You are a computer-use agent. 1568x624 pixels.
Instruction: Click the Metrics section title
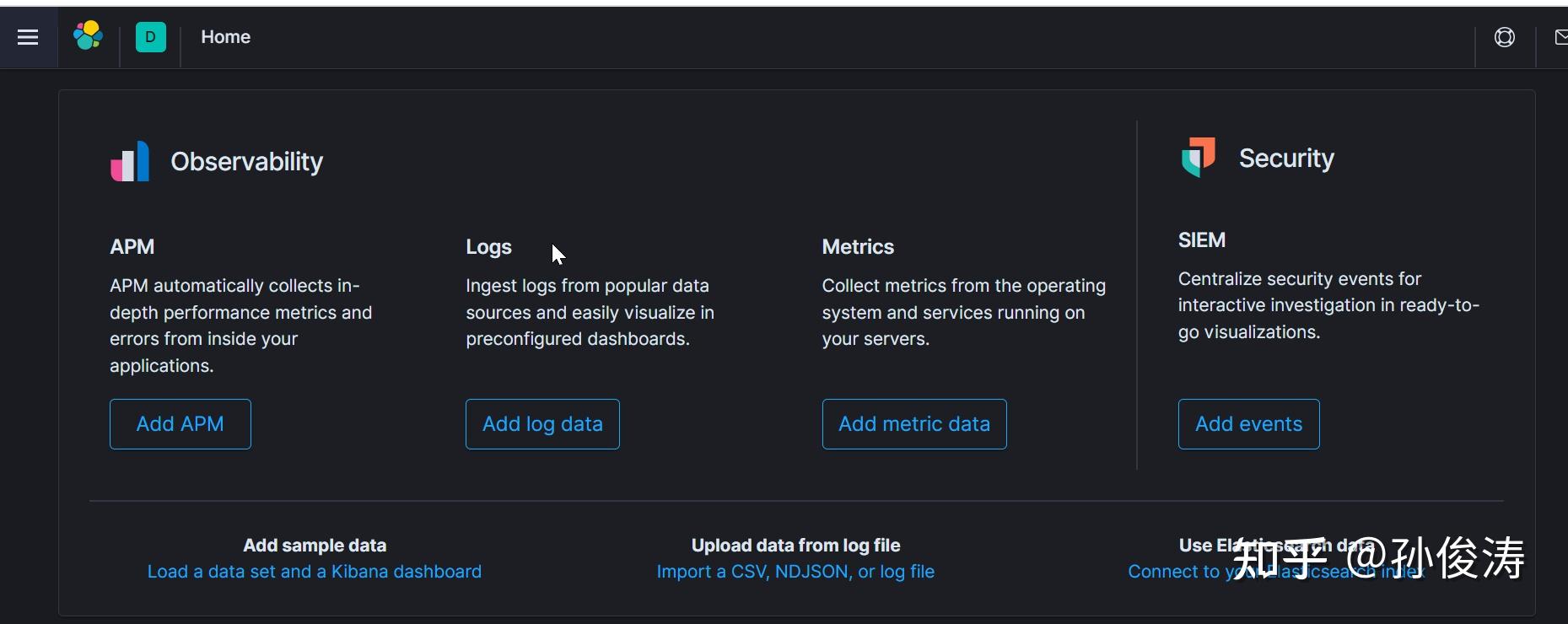[x=858, y=247]
